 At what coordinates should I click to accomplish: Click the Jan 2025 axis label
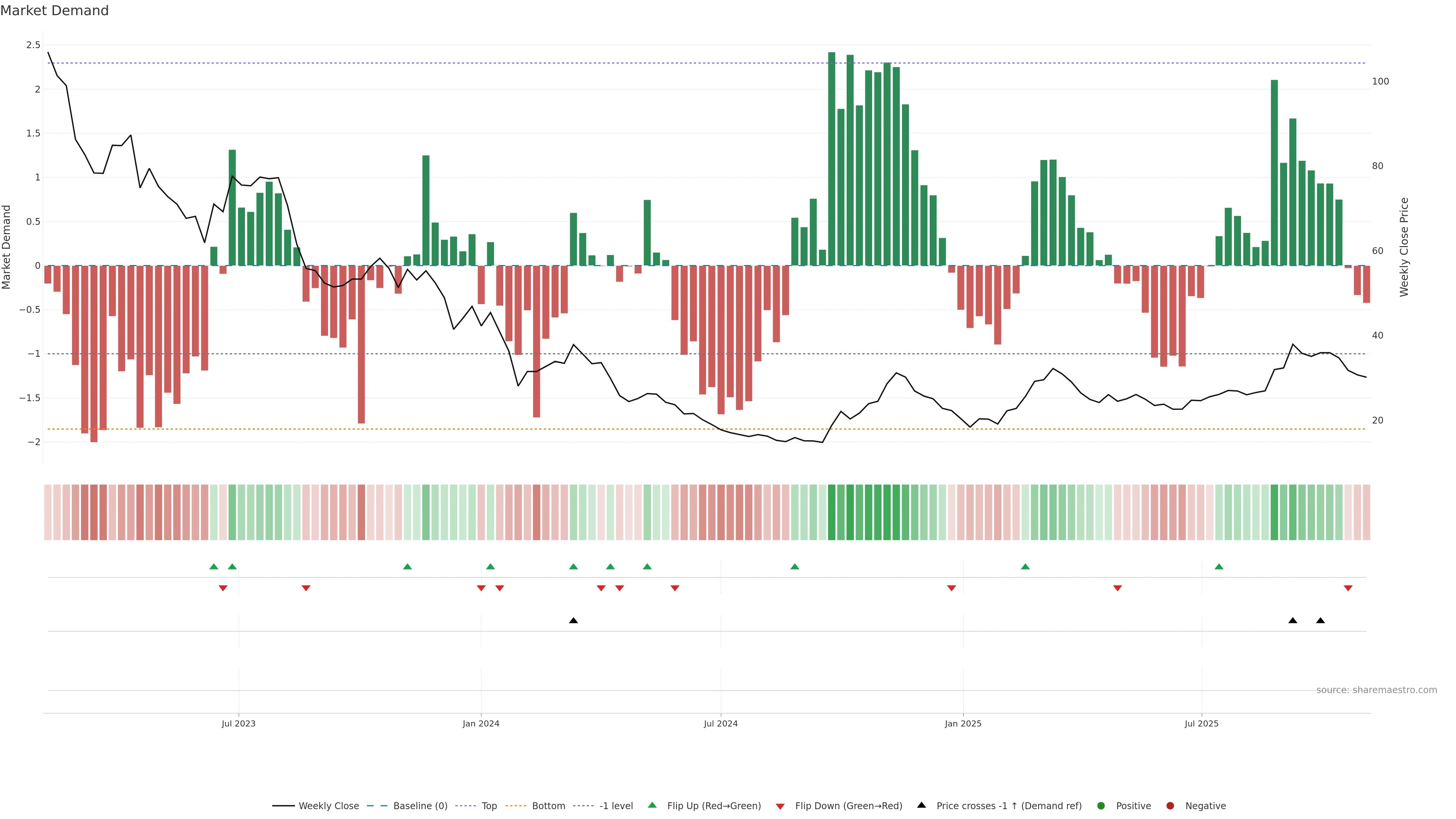tap(963, 723)
